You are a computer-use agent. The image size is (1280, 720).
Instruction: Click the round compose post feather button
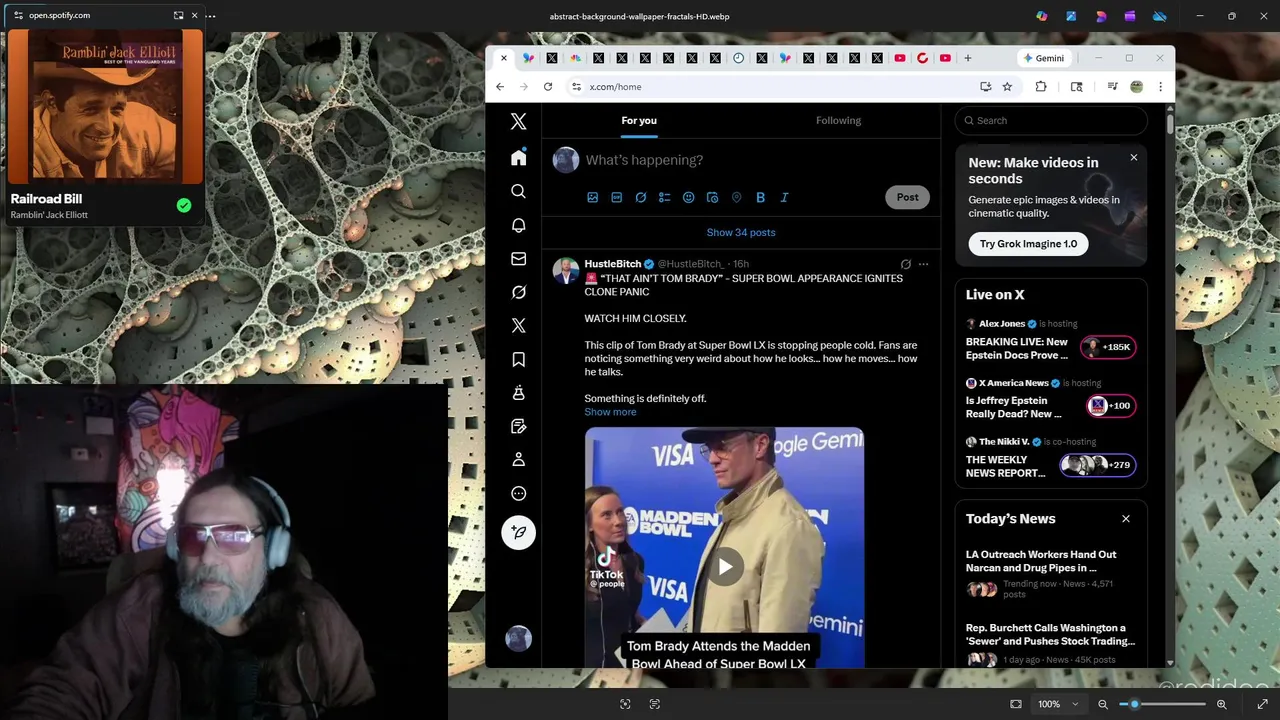518,532
